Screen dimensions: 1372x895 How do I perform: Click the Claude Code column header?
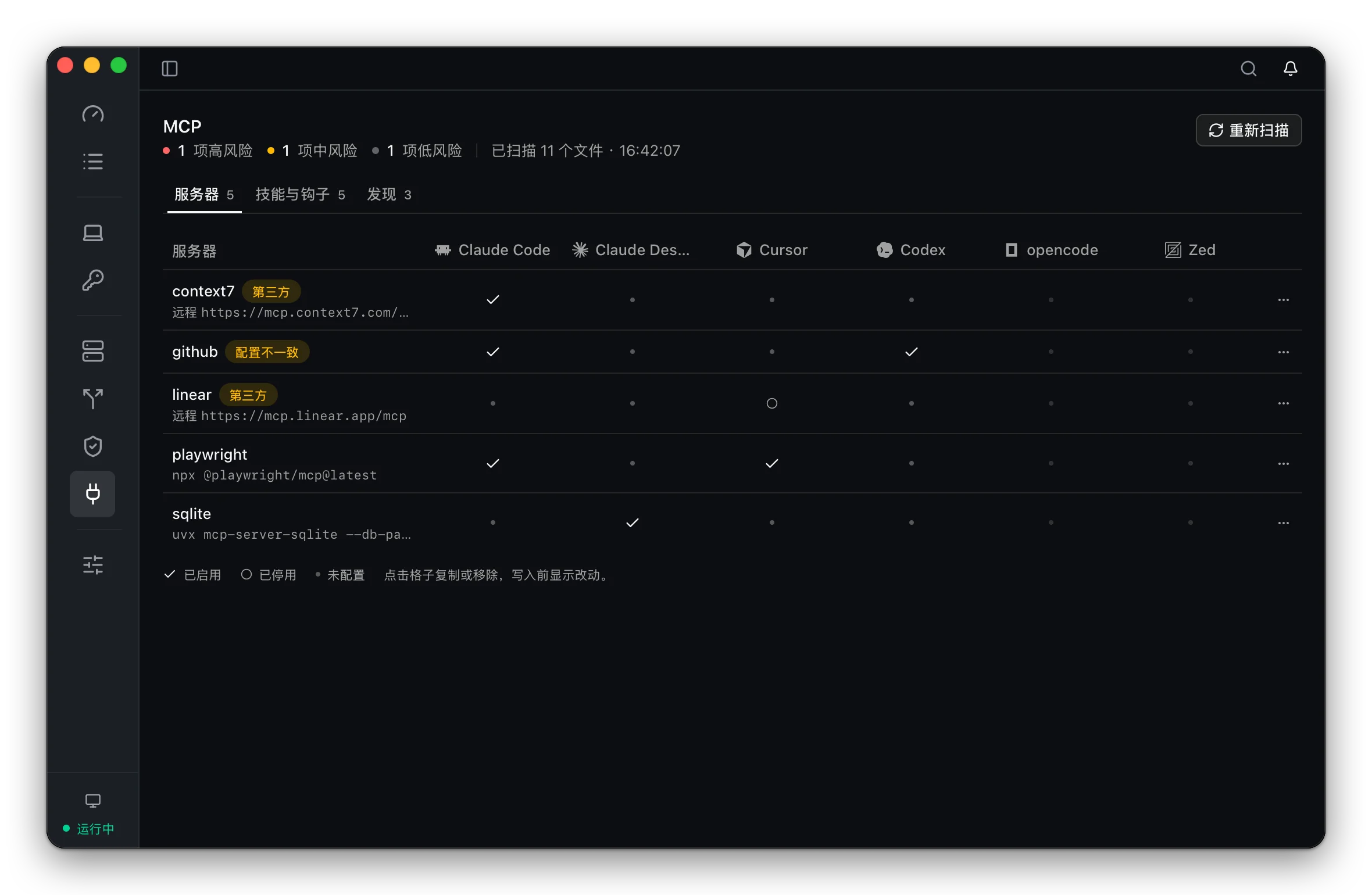point(492,250)
